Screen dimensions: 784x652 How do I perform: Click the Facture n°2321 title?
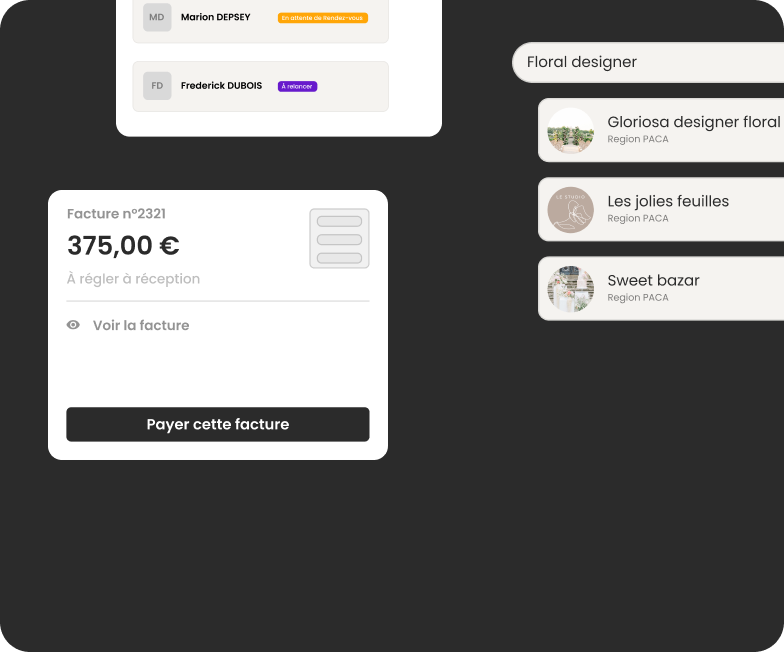tap(116, 214)
